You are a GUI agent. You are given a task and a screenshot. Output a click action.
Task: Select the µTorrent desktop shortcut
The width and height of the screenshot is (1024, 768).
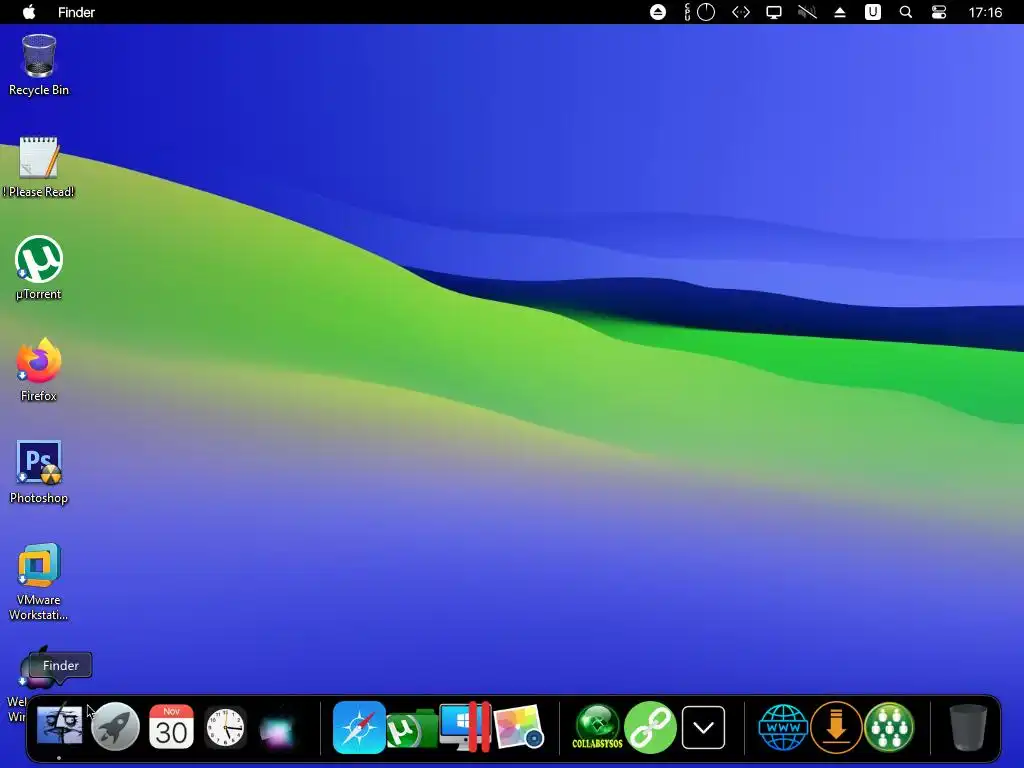39,268
